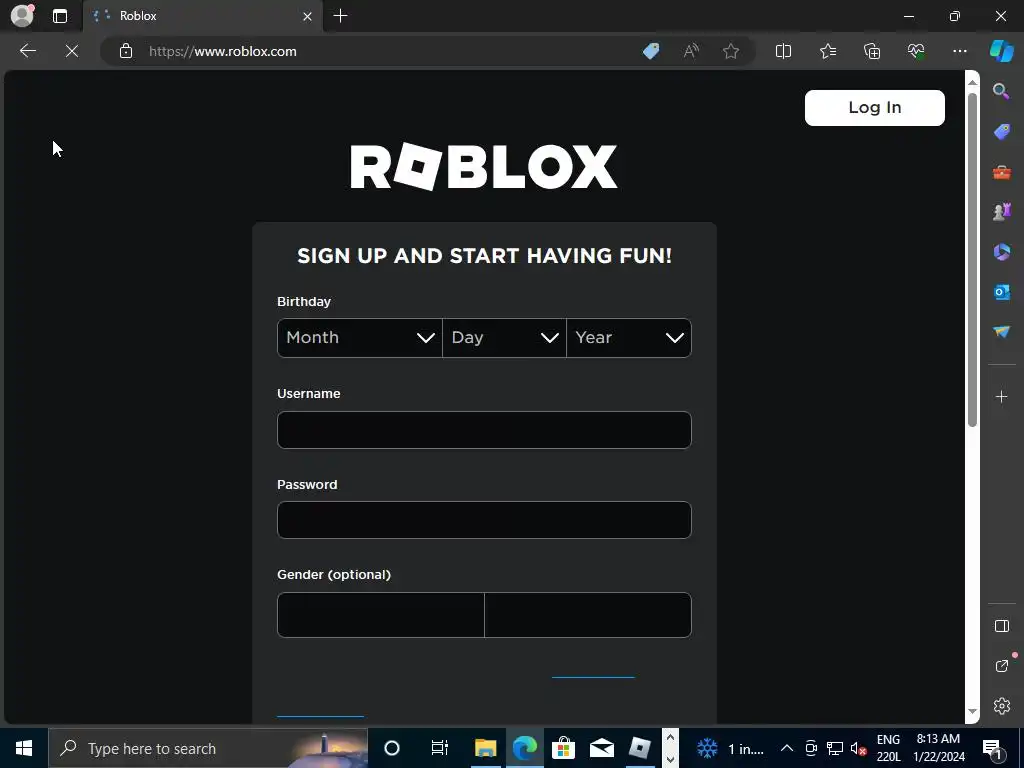1024x768 pixels.
Task: Open the Windows Start menu
Action: pos(24,748)
